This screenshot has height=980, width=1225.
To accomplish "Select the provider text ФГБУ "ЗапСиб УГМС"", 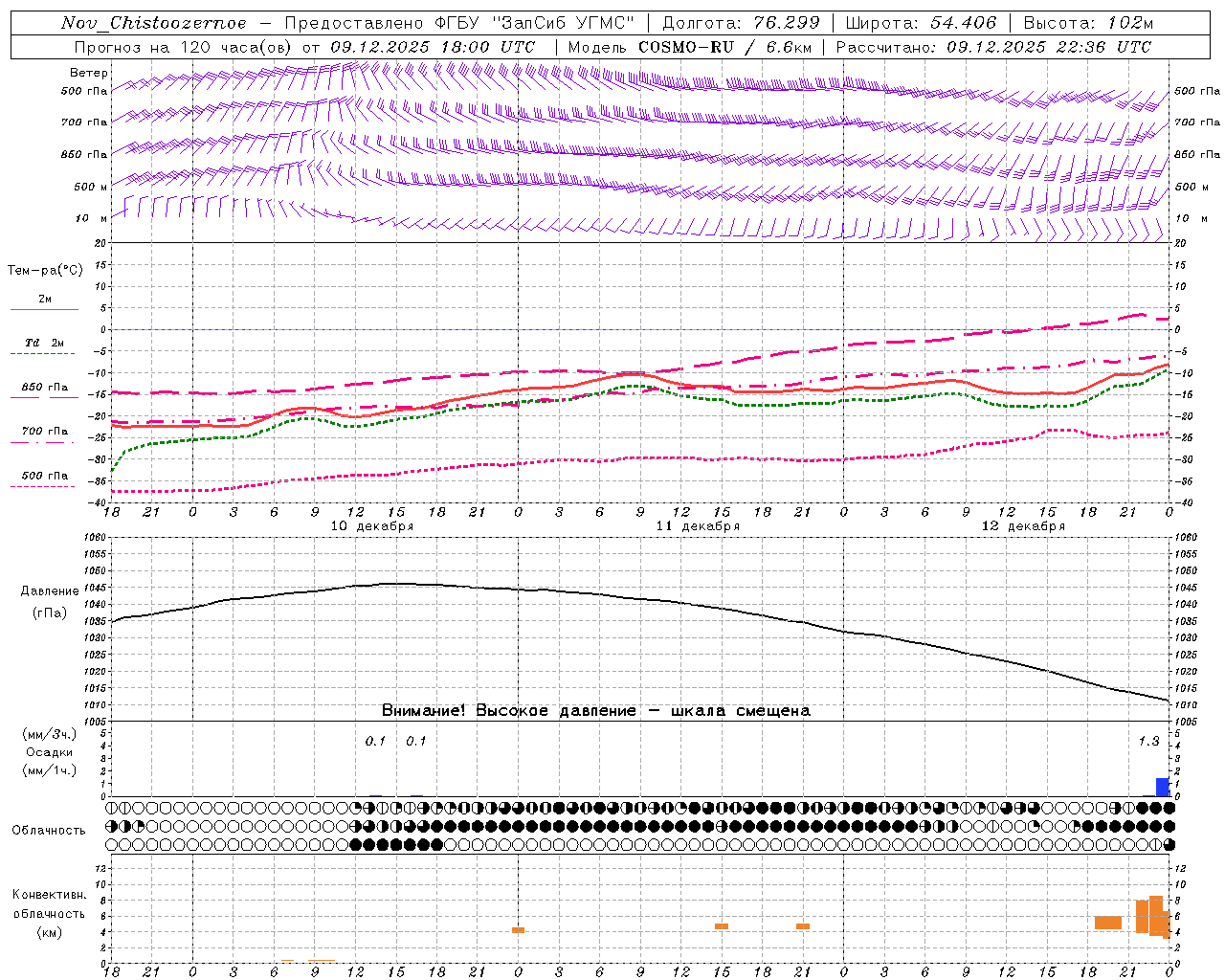I will coord(534,23).
